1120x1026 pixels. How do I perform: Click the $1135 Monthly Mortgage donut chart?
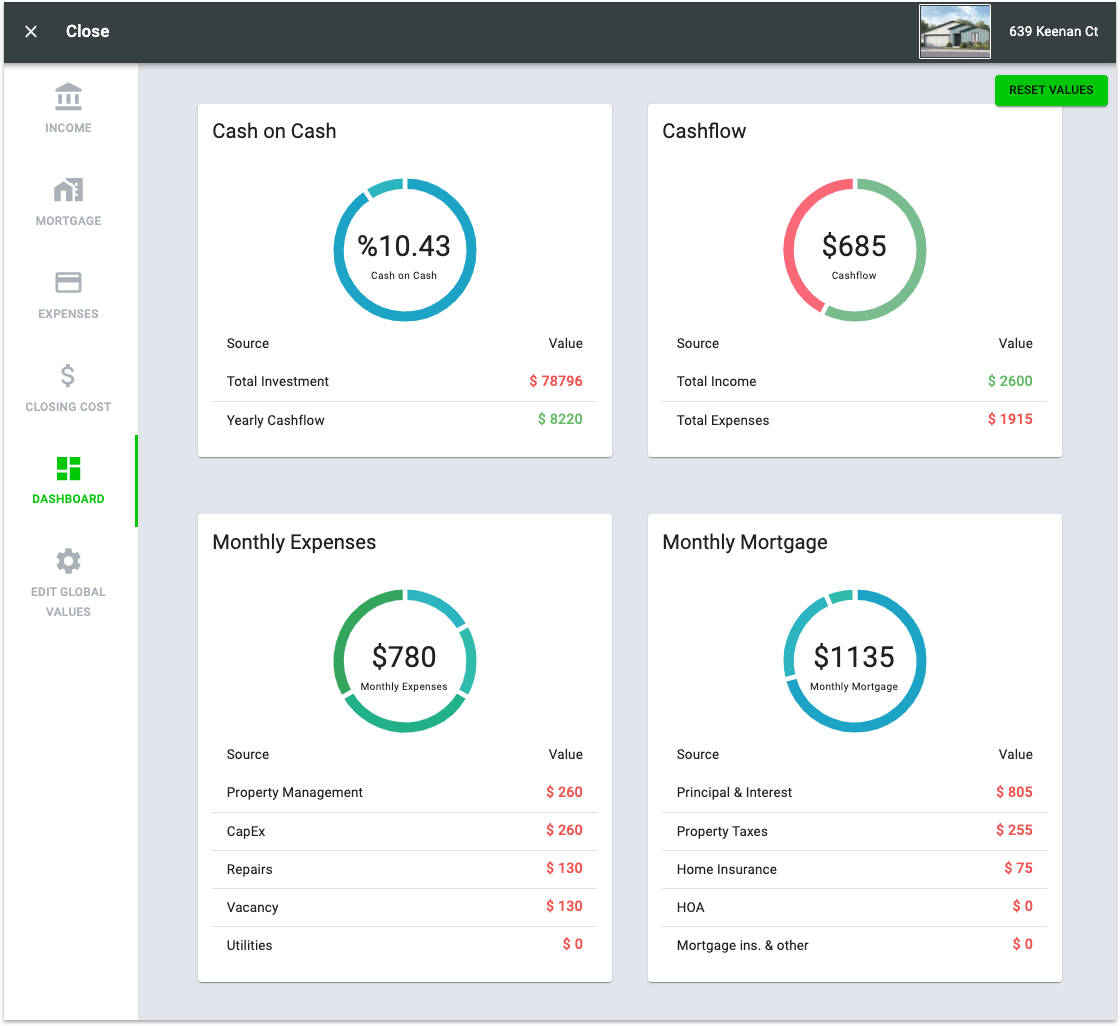[854, 661]
